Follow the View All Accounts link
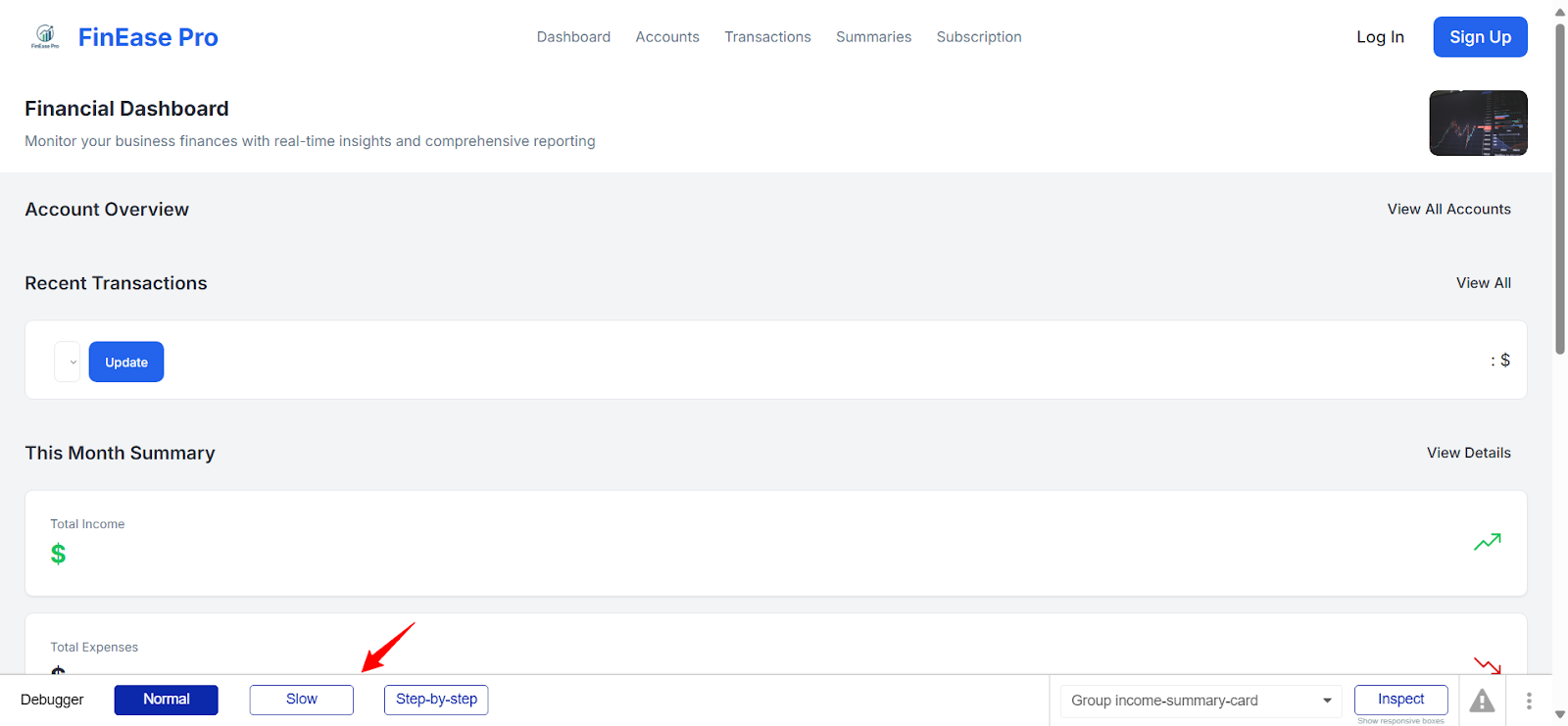 coord(1448,209)
